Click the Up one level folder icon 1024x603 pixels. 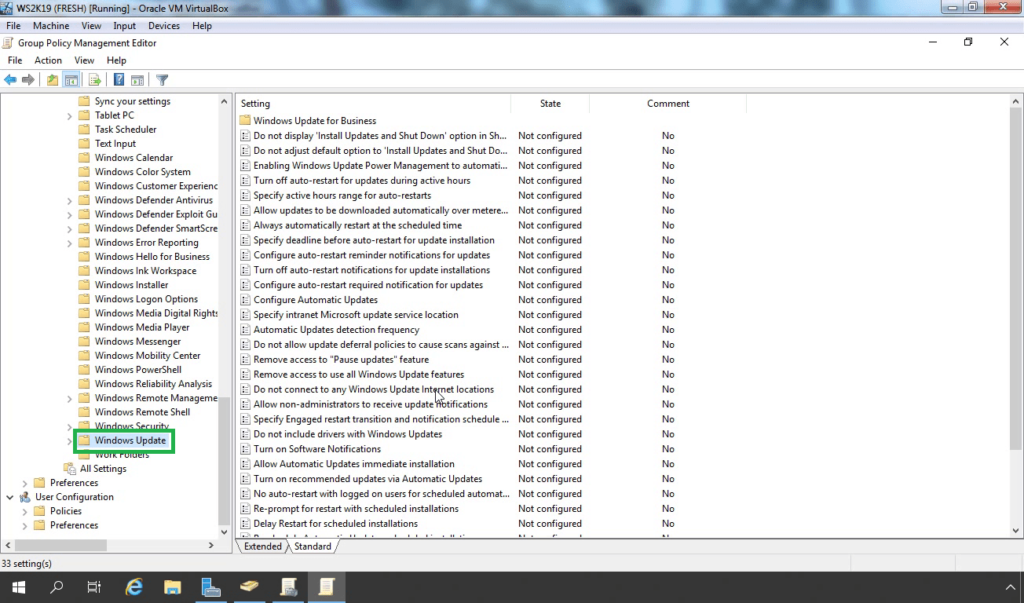52,80
